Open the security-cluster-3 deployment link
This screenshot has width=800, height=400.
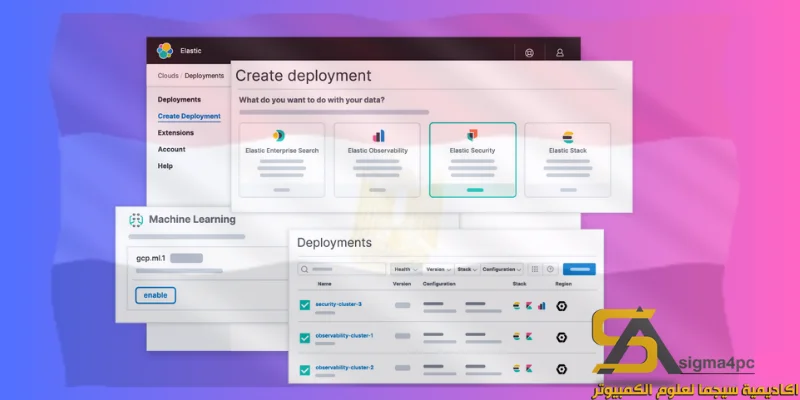338,304
